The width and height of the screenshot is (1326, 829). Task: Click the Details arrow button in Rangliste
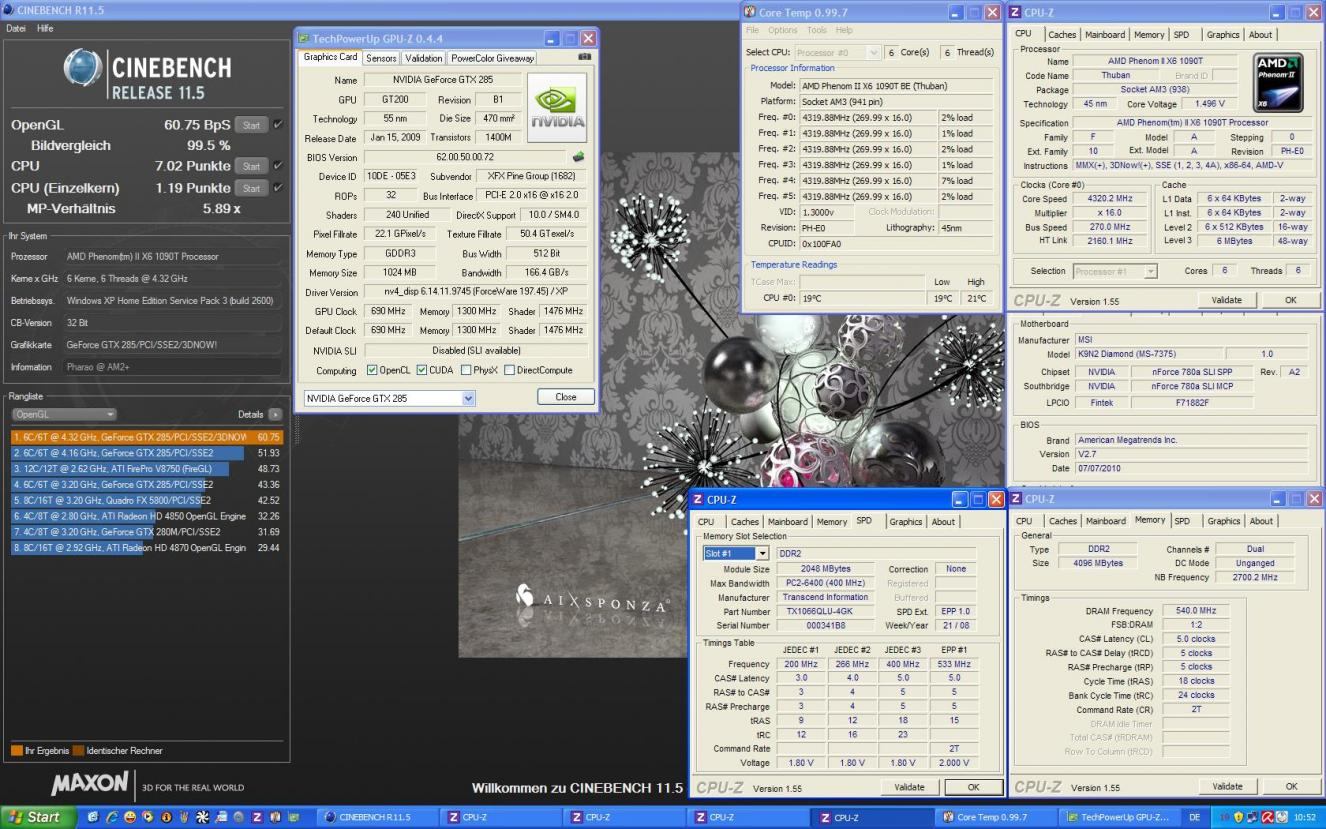point(275,413)
